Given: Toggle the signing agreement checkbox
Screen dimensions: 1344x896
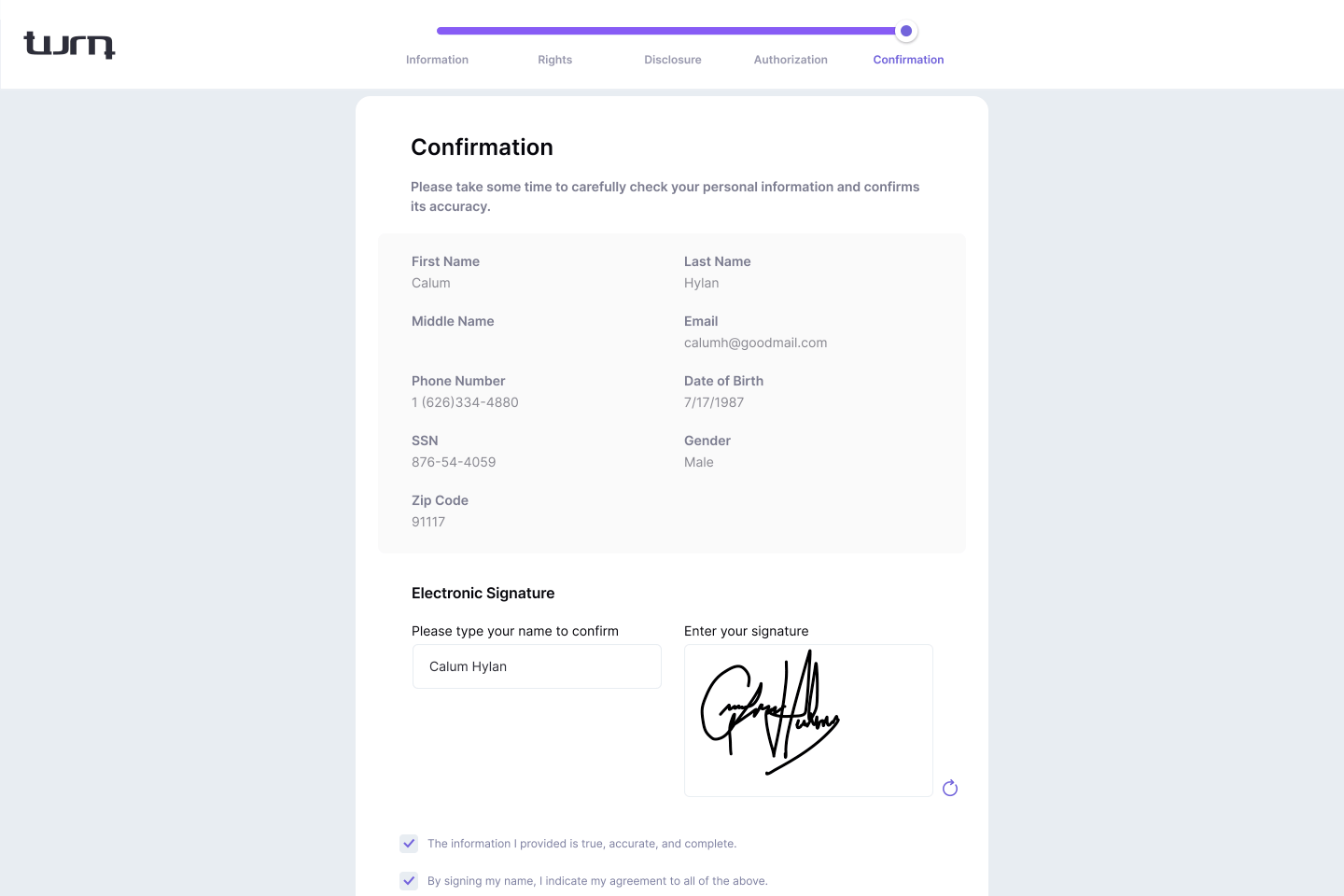Looking at the screenshot, I should click(x=409, y=881).
